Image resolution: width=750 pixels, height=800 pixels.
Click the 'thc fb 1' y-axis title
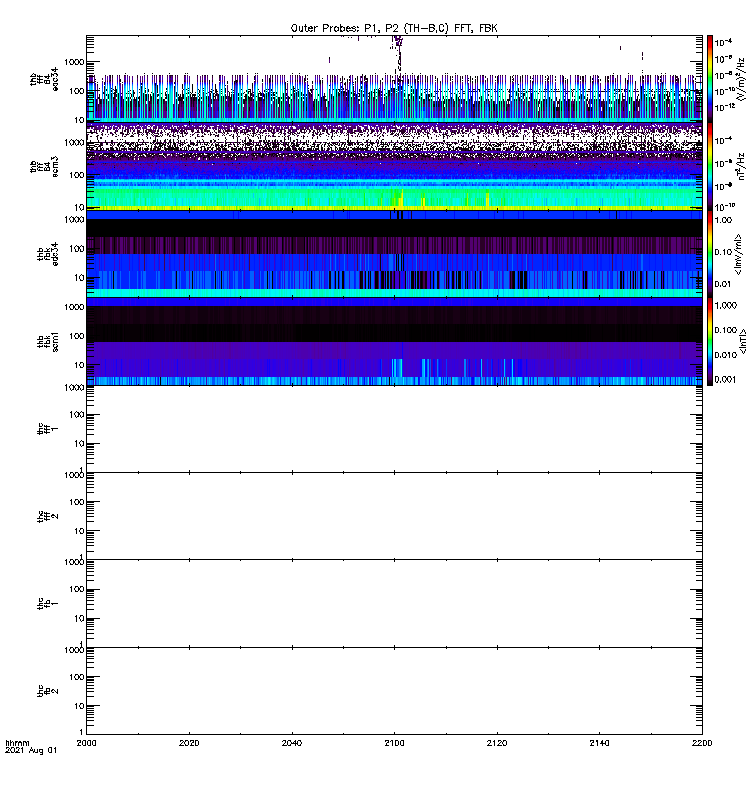point(48,604)
